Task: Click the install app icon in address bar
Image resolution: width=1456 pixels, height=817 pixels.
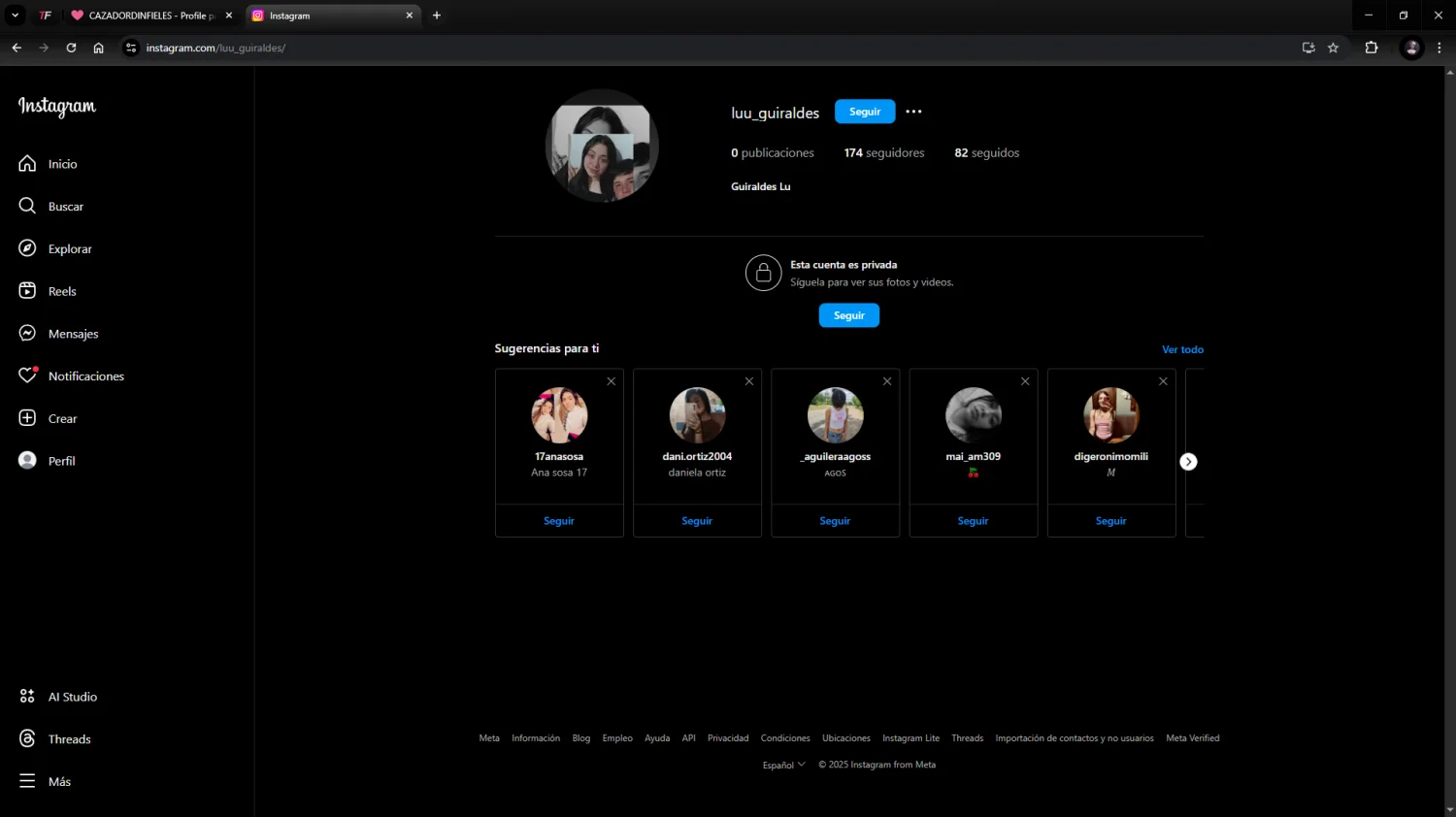Action: point(1308,48)
